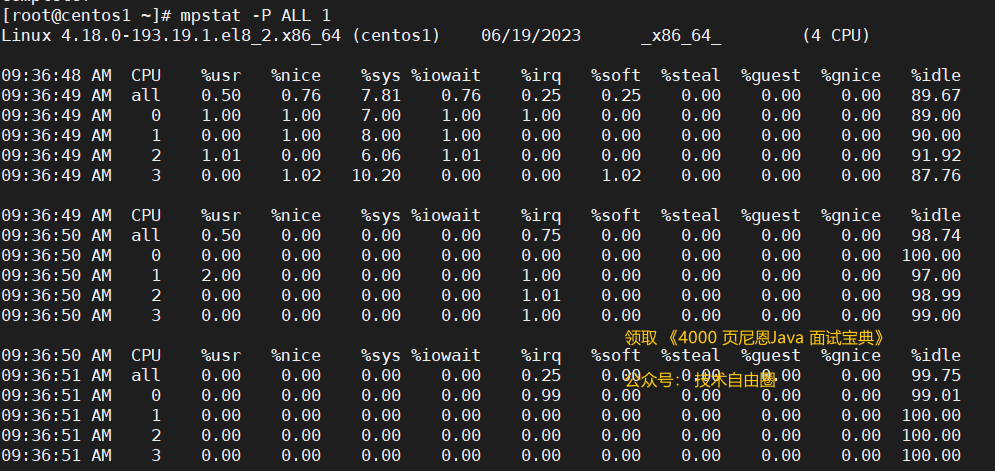995x471 pixels.
Task: Click the timestamp '09:36:48 AM'
Action: [56, 76]
